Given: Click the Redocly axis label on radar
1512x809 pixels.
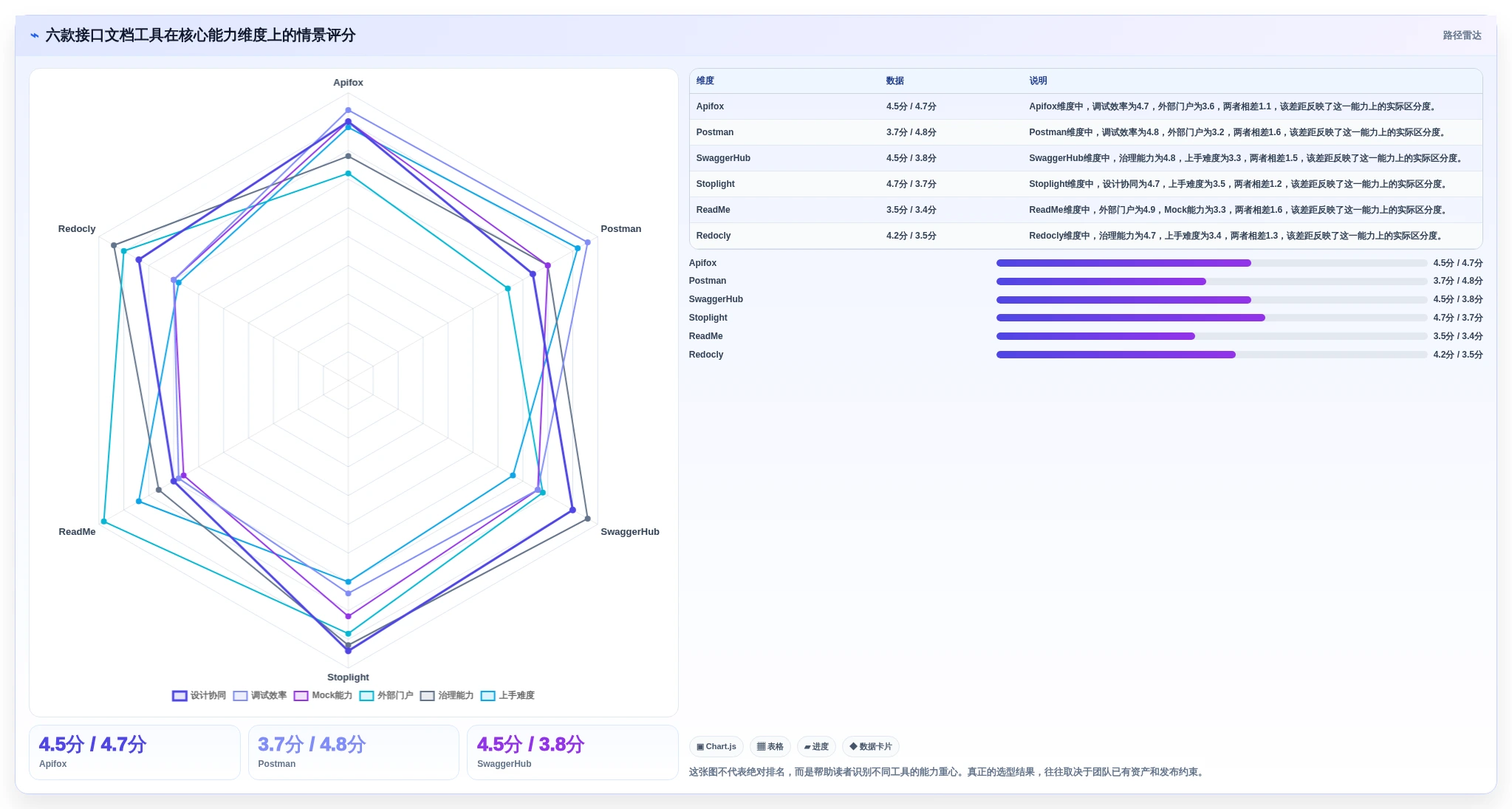Looking at the screenshot, I should click(x=77, y=229).
